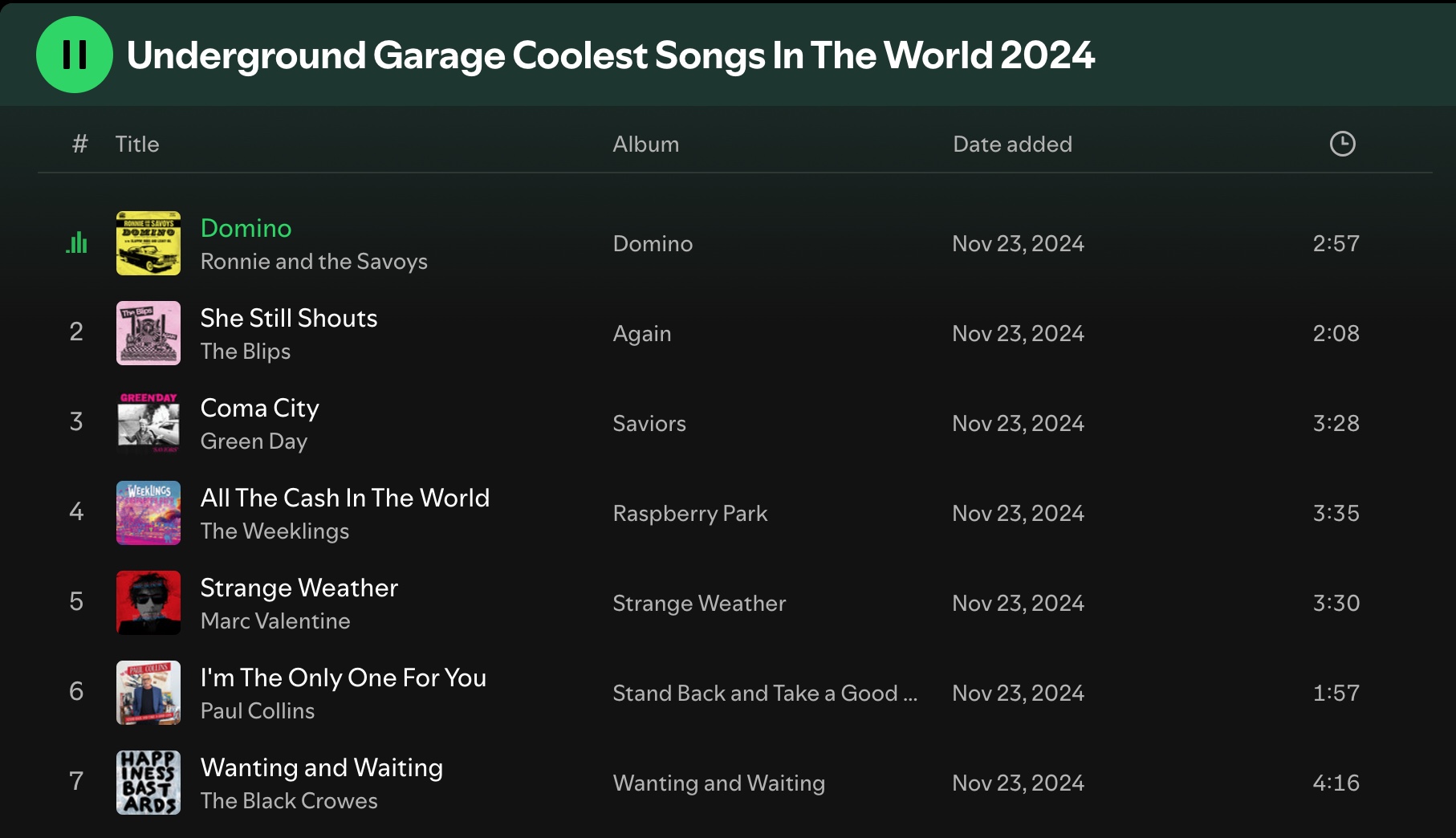Open the Paul Collins album cover thumbnail

[148, 693]
